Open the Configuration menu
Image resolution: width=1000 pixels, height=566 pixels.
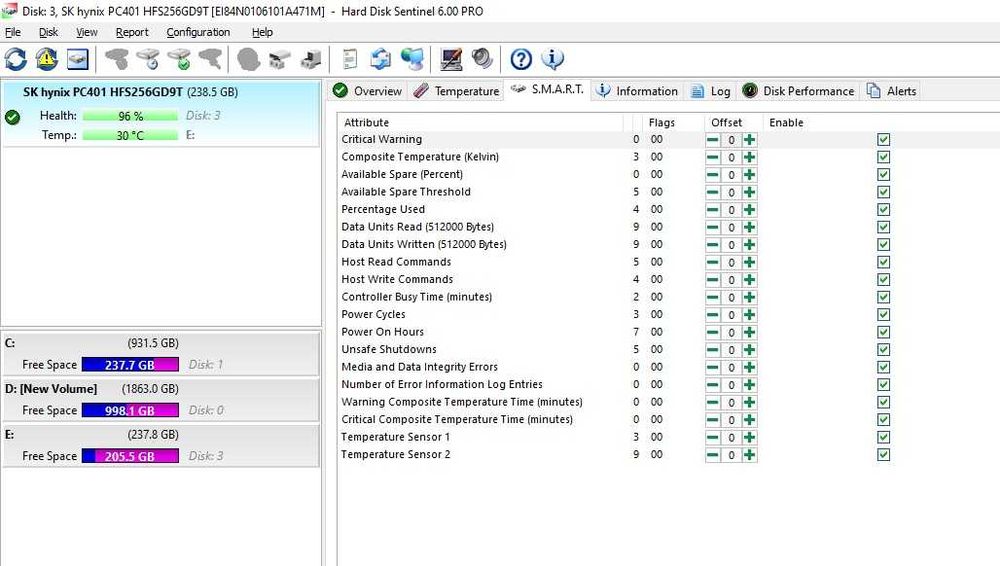pyautogui.click(x=198, y=32)
